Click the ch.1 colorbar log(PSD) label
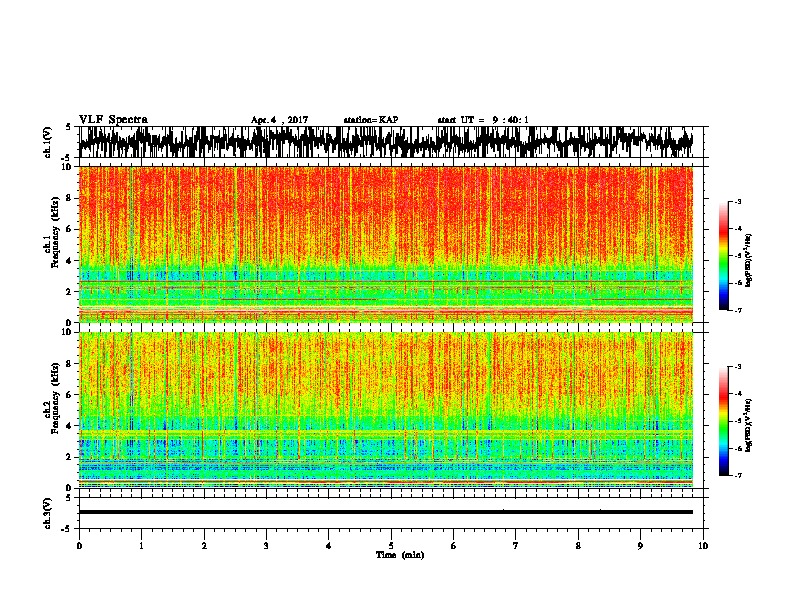This screenshot has width=792, height=612. (748, 261)
